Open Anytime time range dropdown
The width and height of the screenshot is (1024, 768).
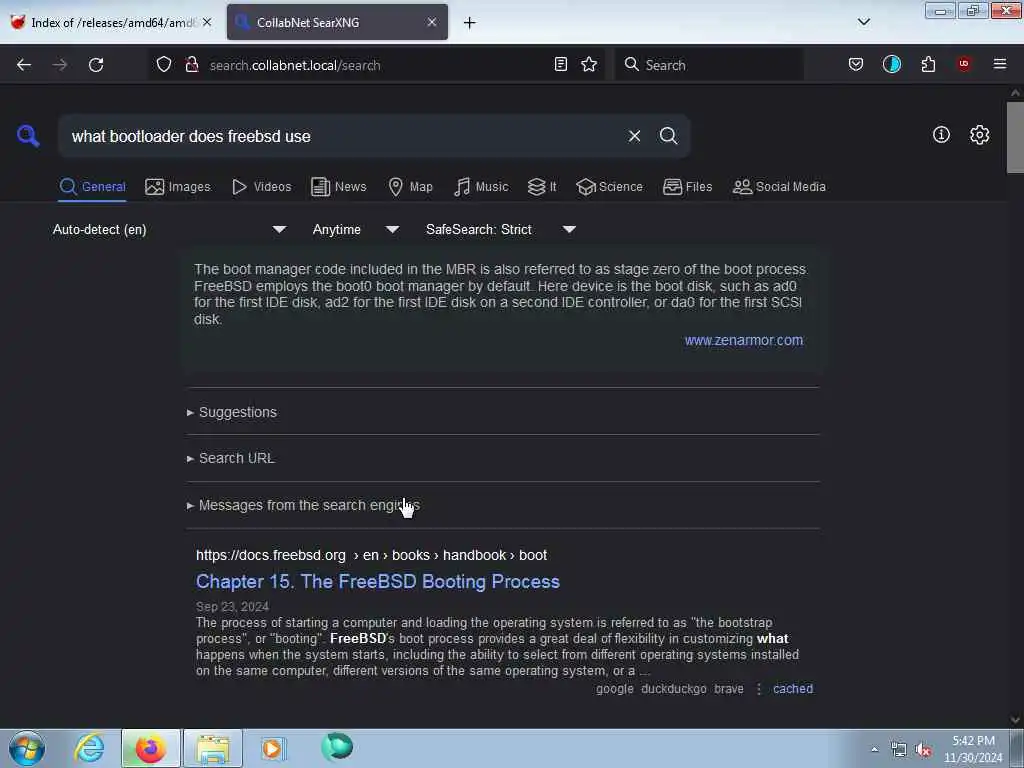pyautogui.click(x=355, y=229)
